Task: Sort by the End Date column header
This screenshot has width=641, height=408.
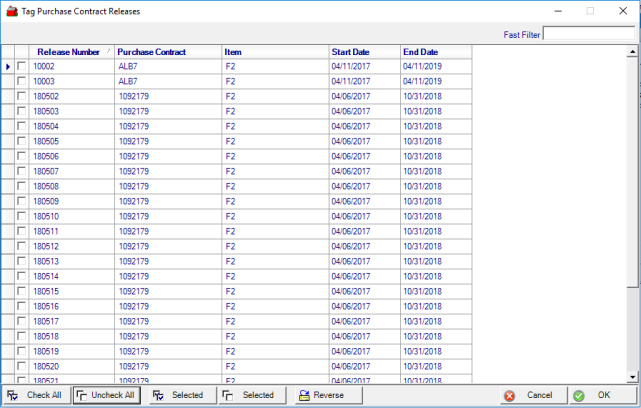Action: coord(421,51)
